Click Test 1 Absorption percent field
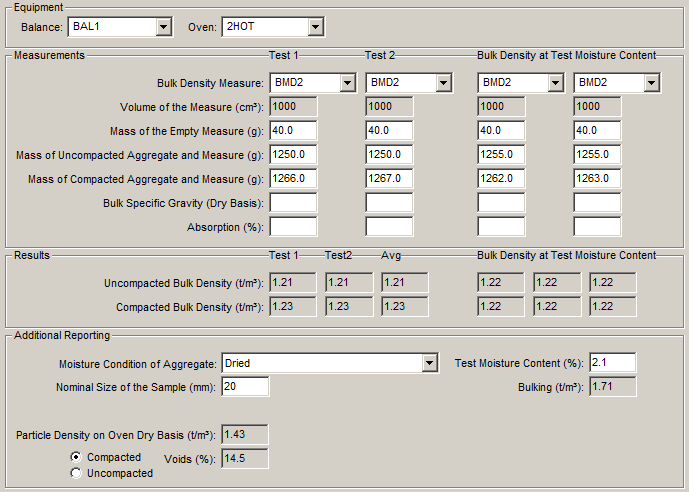The width and height of the screenshot is (689, 492). pos(293,226)
